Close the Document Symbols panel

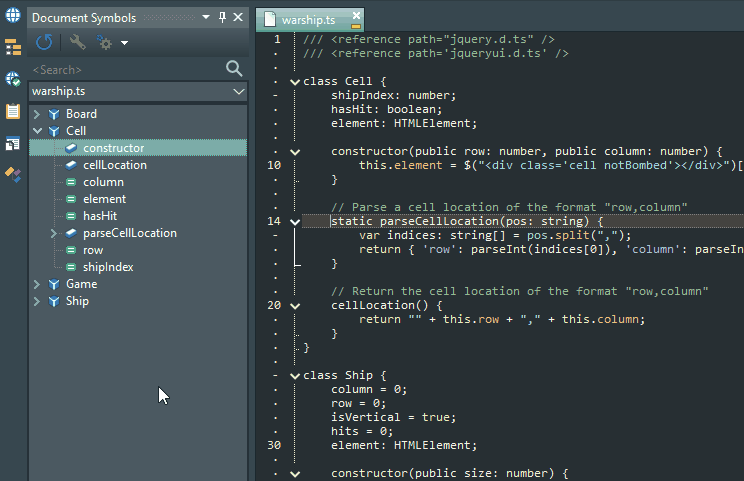point(237,17)
